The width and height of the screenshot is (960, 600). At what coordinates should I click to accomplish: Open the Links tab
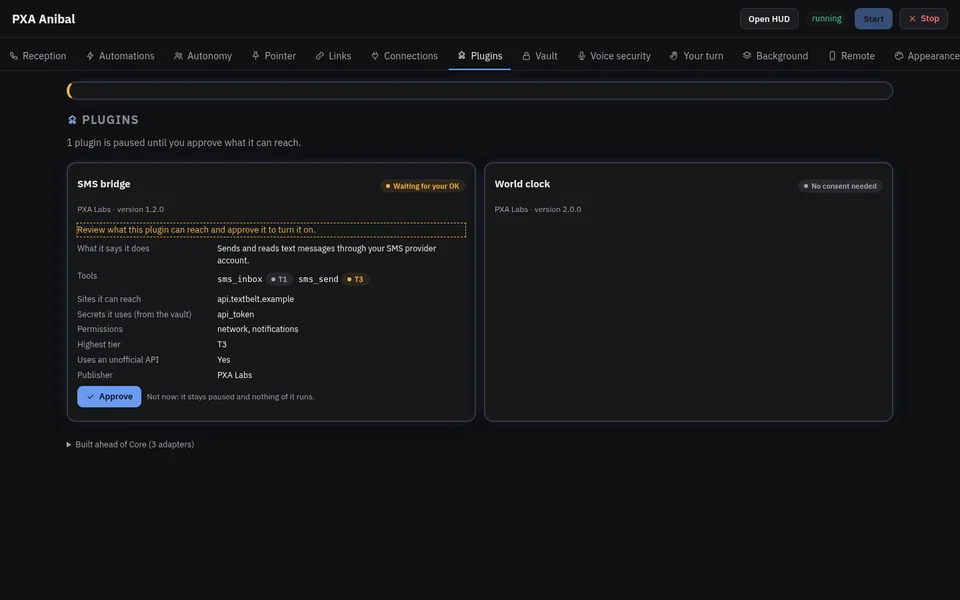point(333,56)
